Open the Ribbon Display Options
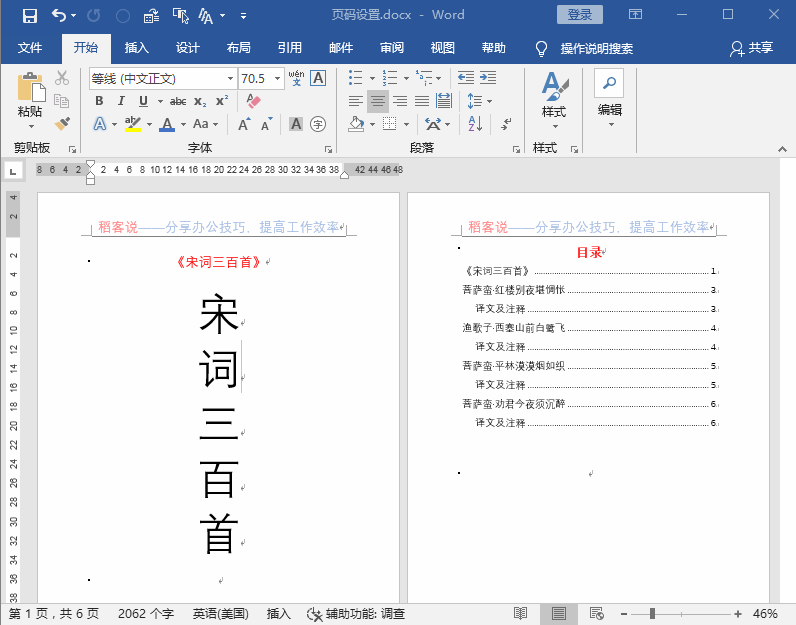The width and height of the screenshot is (796, 625). [x=635, y=14]
